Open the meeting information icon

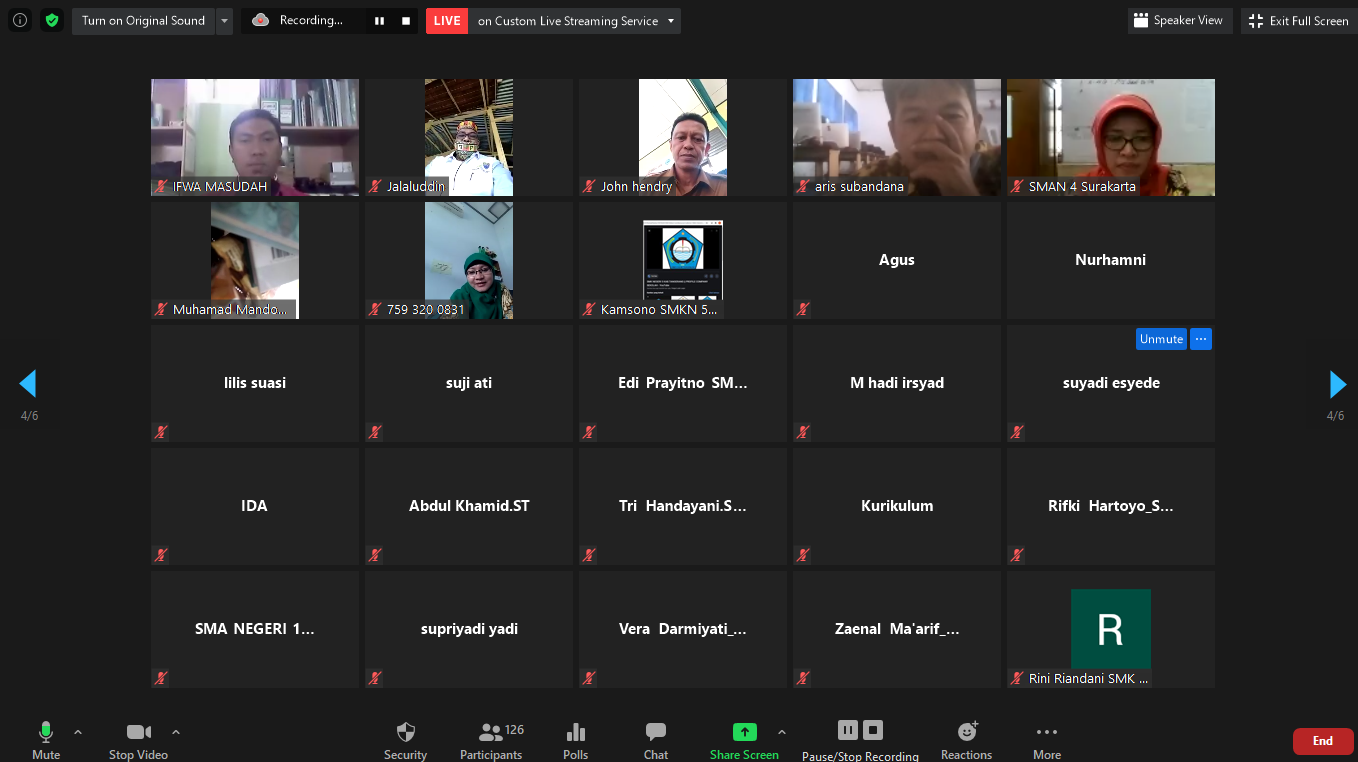pos(20,20)
